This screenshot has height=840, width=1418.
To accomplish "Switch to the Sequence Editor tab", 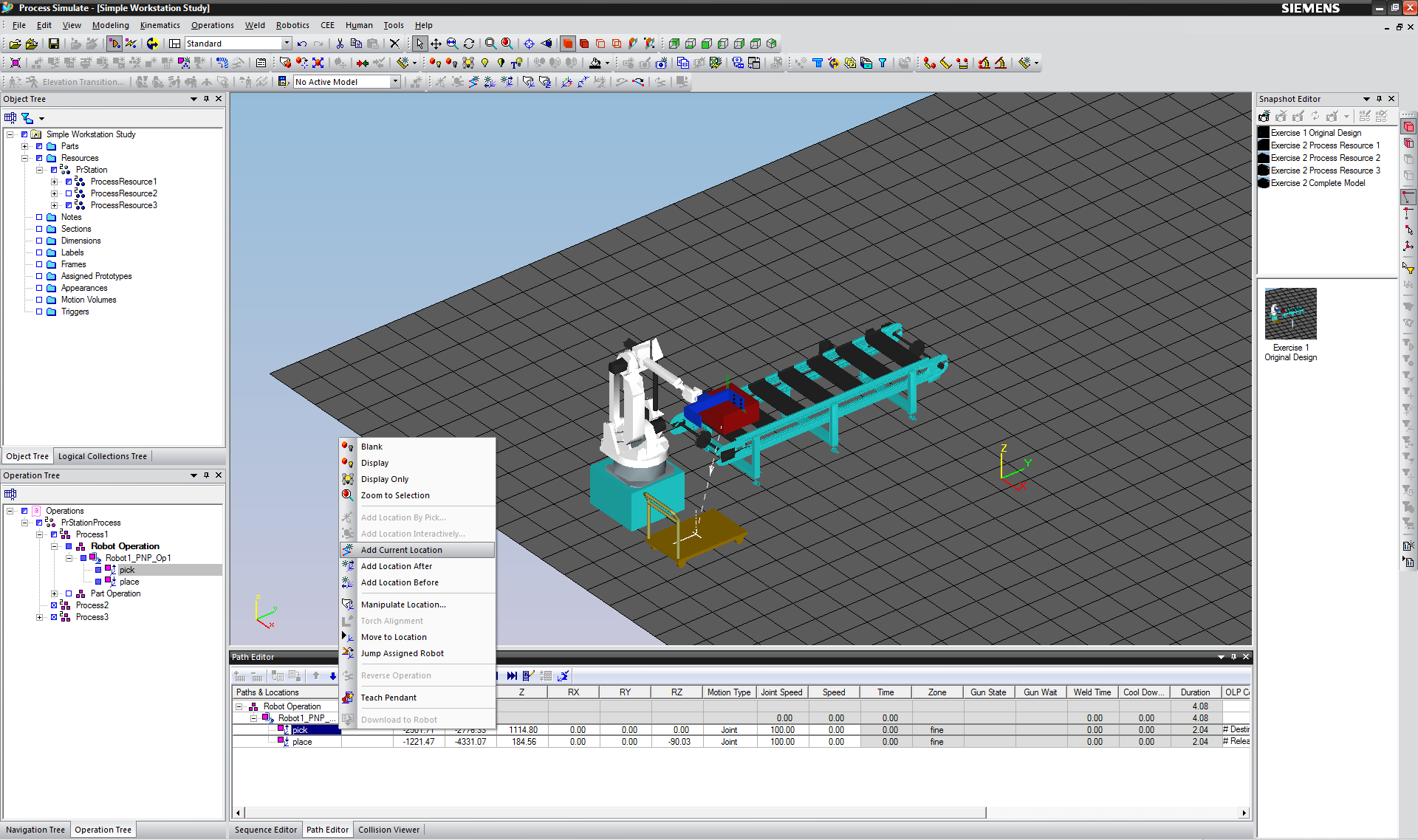I will (265, 830).
